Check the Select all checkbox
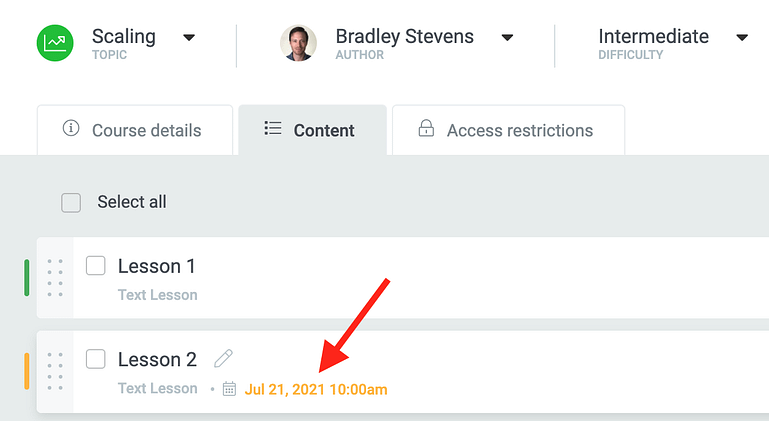 tap(71, 203)
